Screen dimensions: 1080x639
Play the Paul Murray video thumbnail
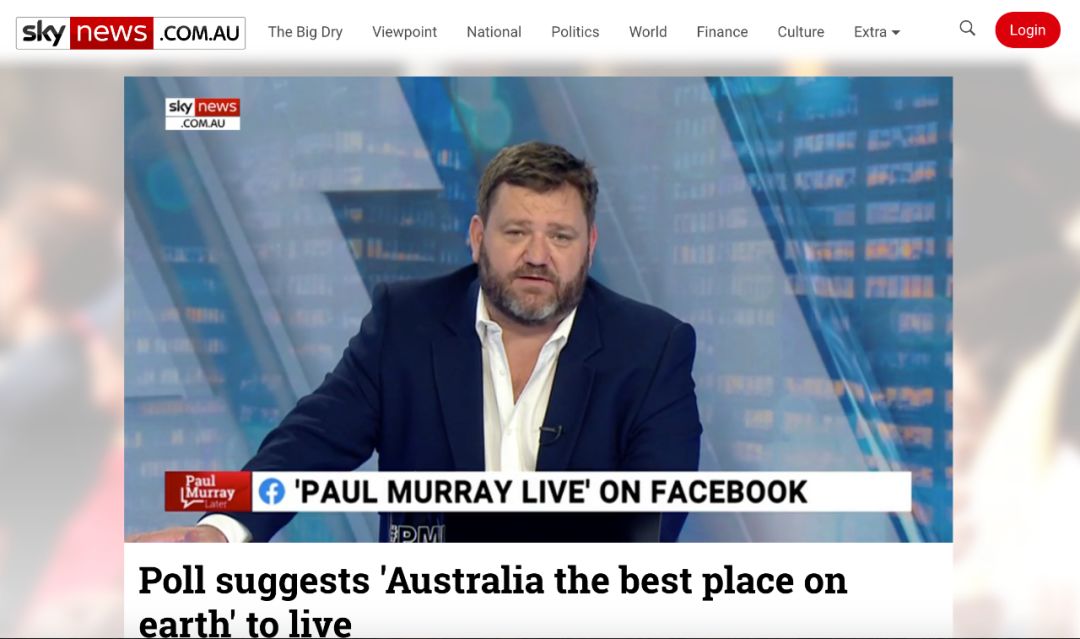point(538,309)
